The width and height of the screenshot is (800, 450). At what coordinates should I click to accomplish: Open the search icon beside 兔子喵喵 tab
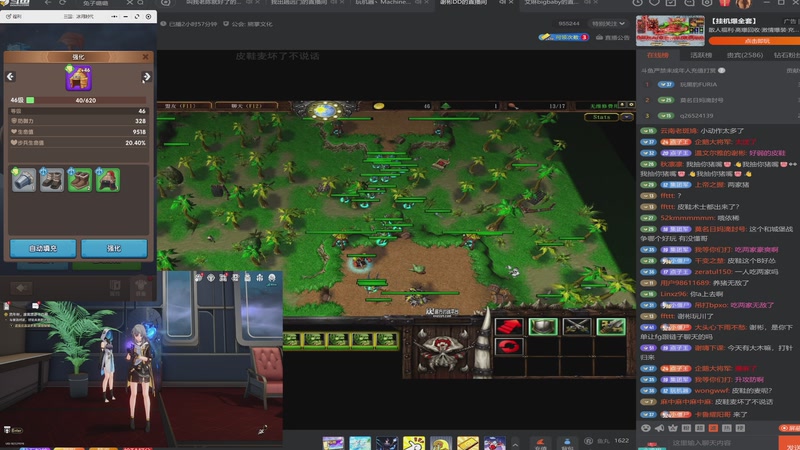140,3
